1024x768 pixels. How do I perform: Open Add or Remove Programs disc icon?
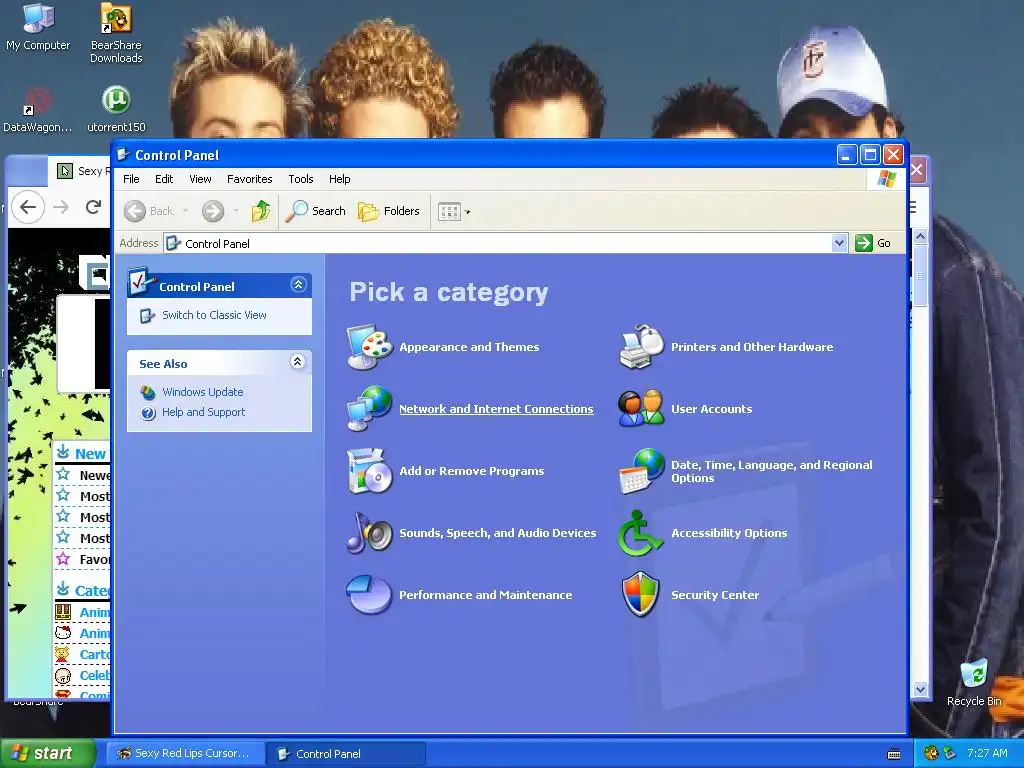[370, 471]
